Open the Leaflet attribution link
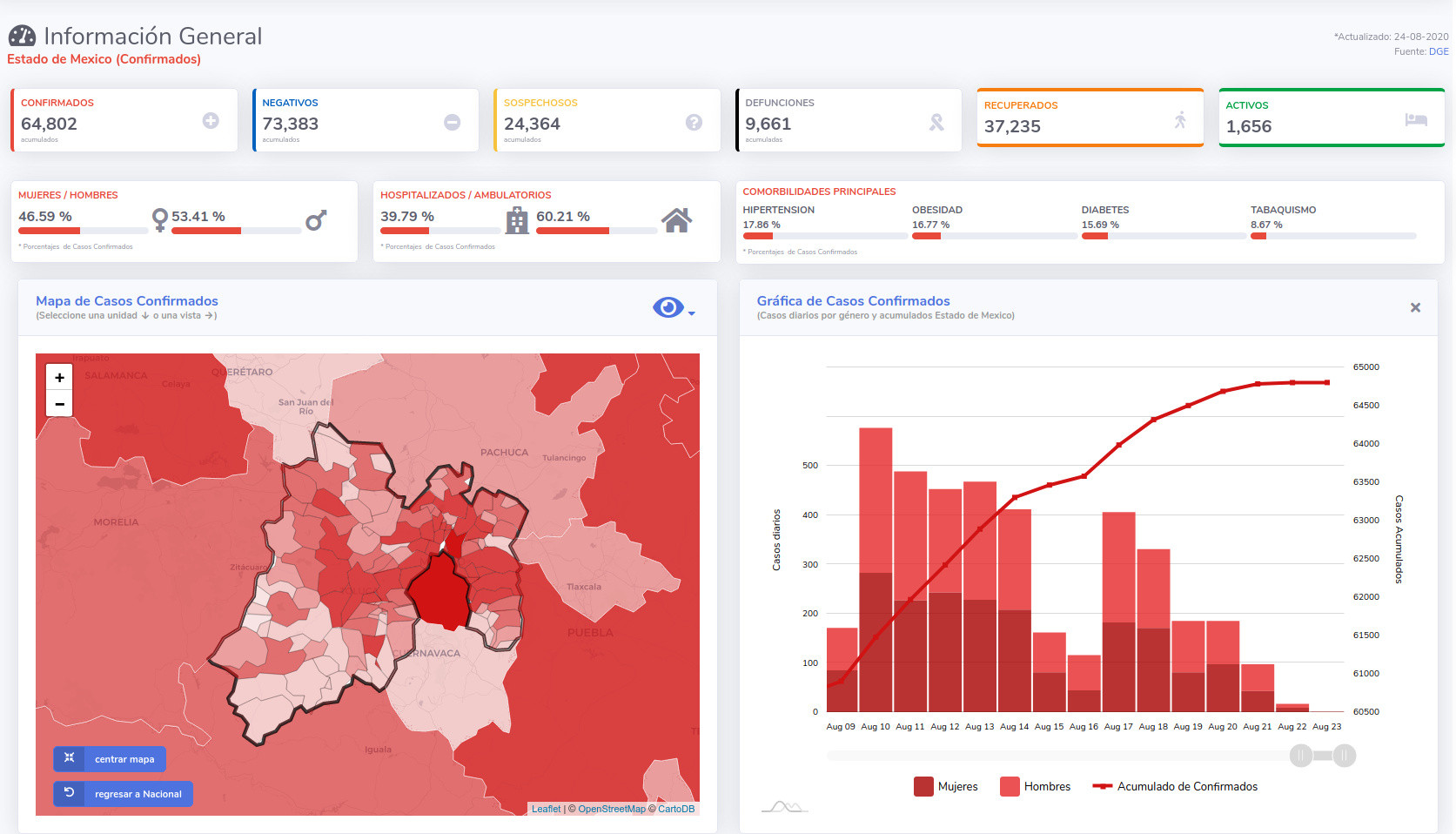This screenshot has width=1456, height=834. click(546, 809)
